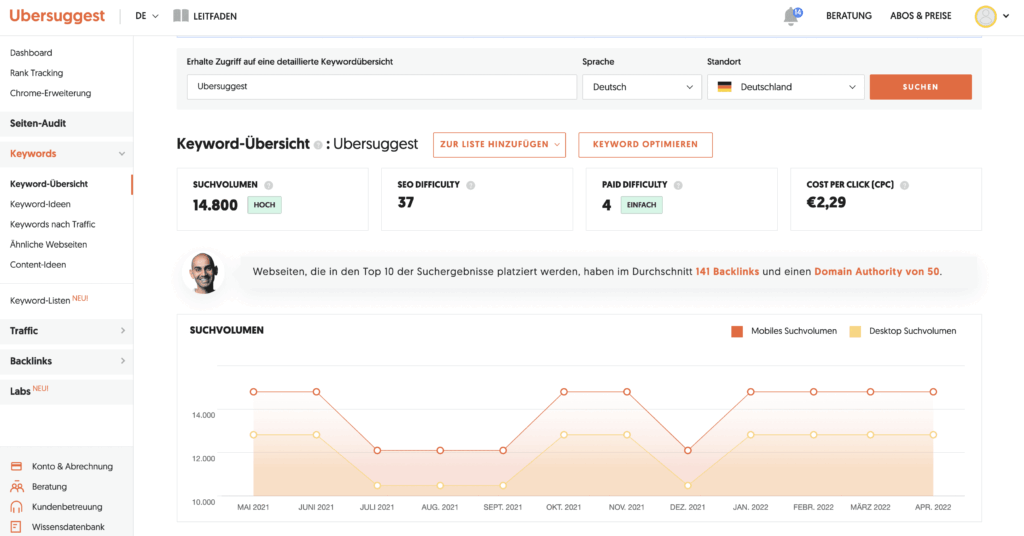Open Beratung in the top navigation
1024x536 pixels.
(x=848, y=16)
